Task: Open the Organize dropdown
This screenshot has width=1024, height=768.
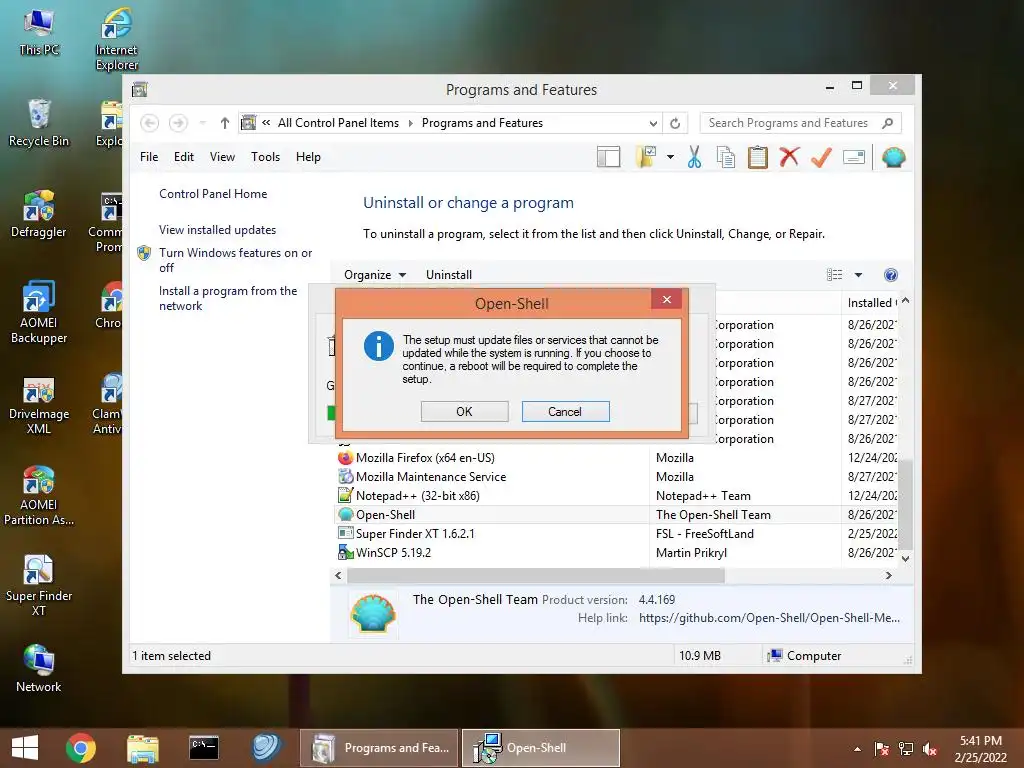Action: tap(375, 275)
